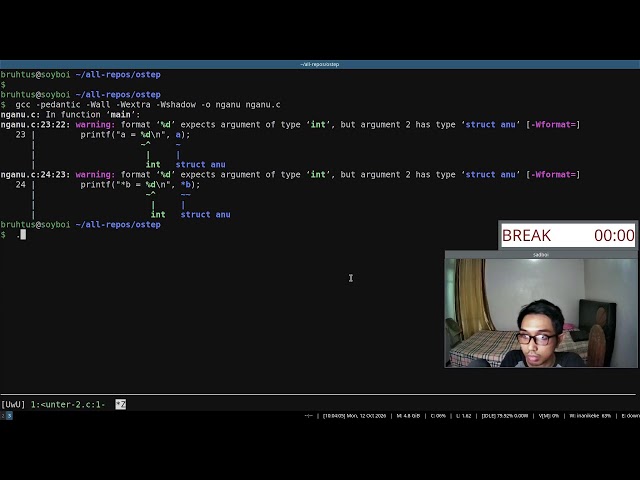The width and height of the screenshot is (640, 480).
Task: Click the battery [IDLE] status entry
Action: [x=504, y=416]
